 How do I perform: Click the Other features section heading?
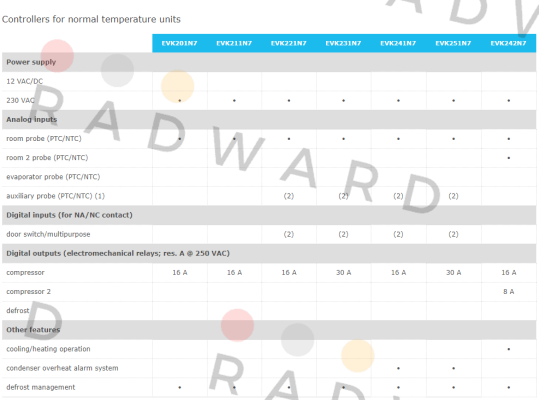point(33,330)
